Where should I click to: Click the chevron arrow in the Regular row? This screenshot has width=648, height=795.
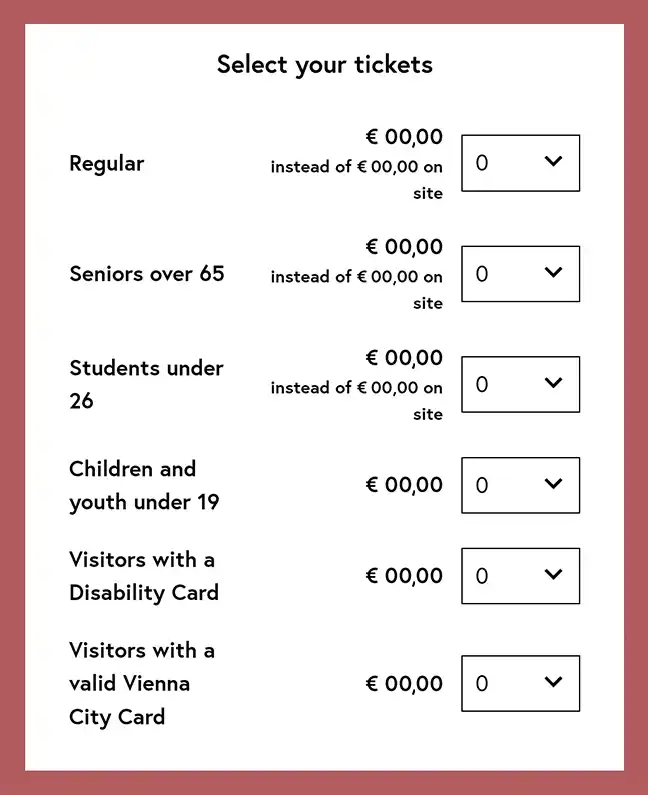tap(553, 161)
